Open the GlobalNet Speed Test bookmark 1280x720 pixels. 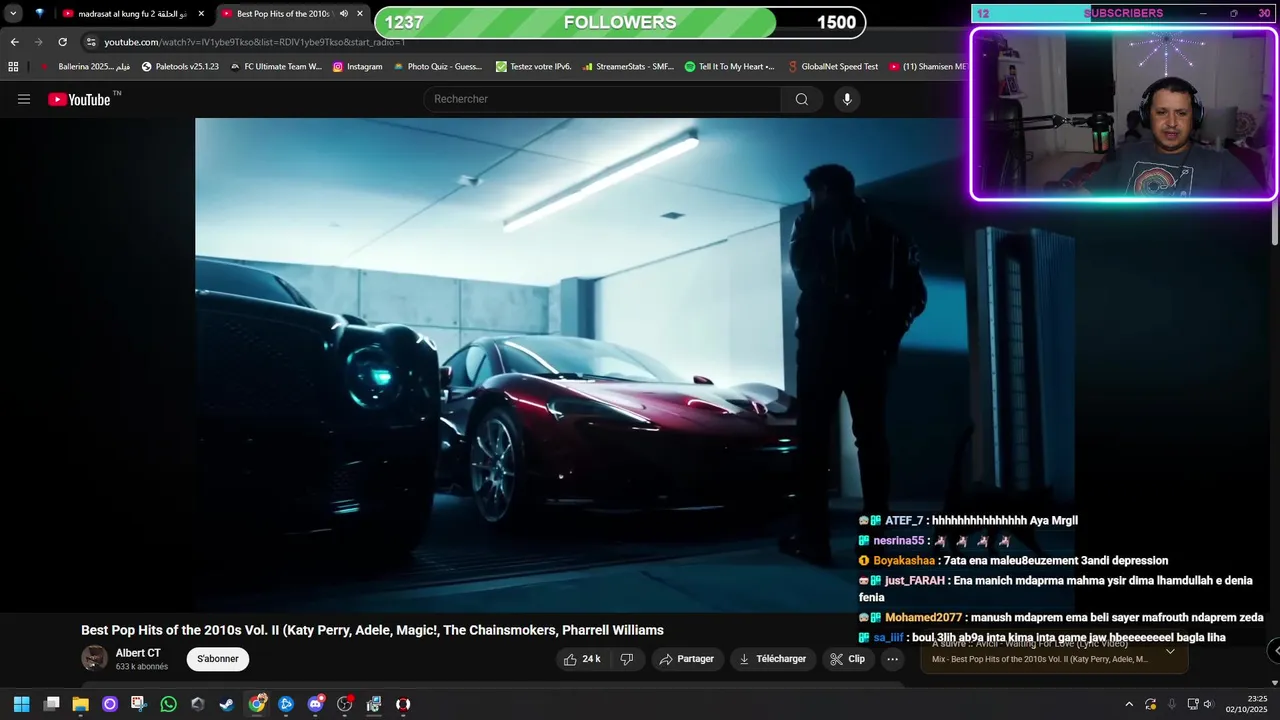pos(832,67)
